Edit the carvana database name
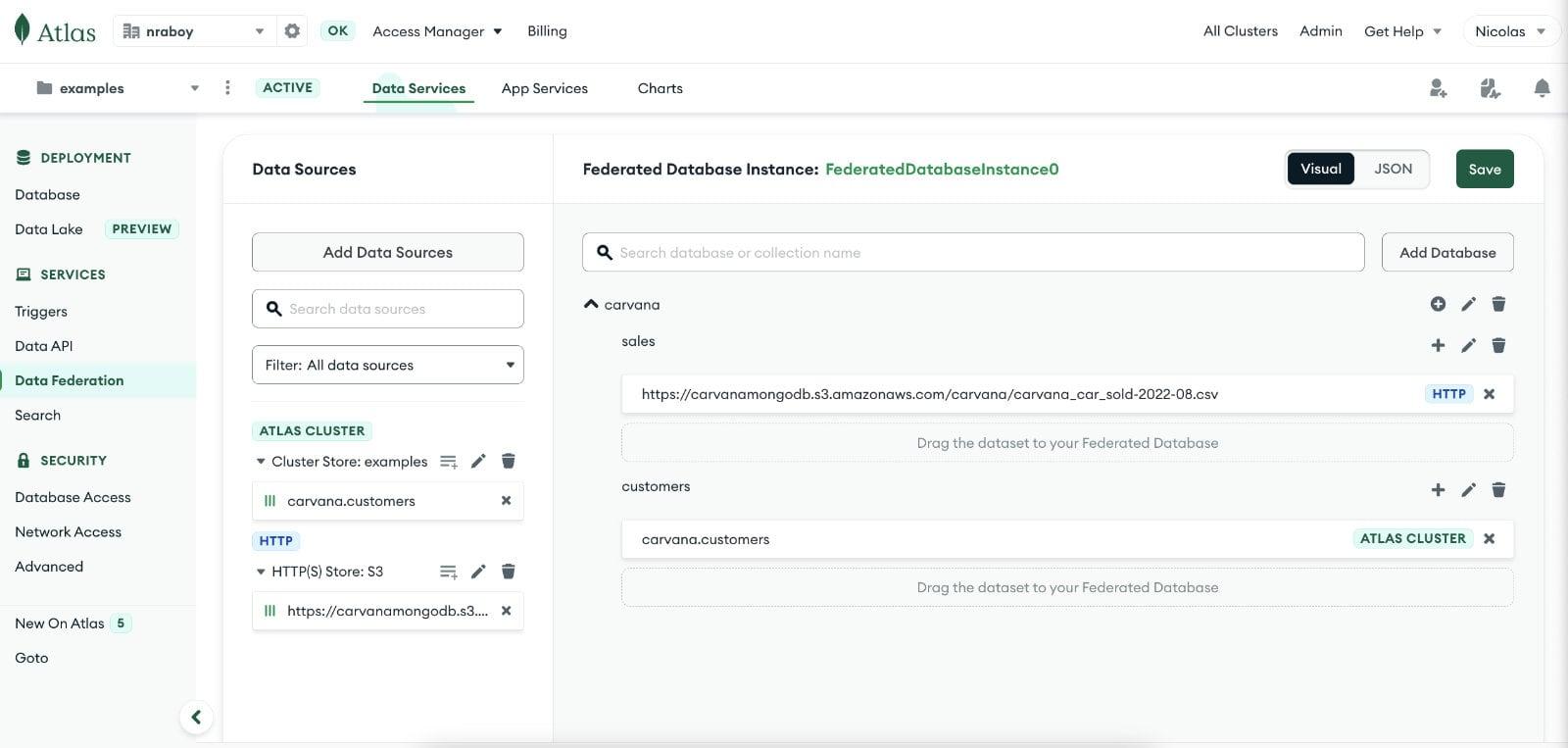The image size is (1568, 748). [1468, 304]
